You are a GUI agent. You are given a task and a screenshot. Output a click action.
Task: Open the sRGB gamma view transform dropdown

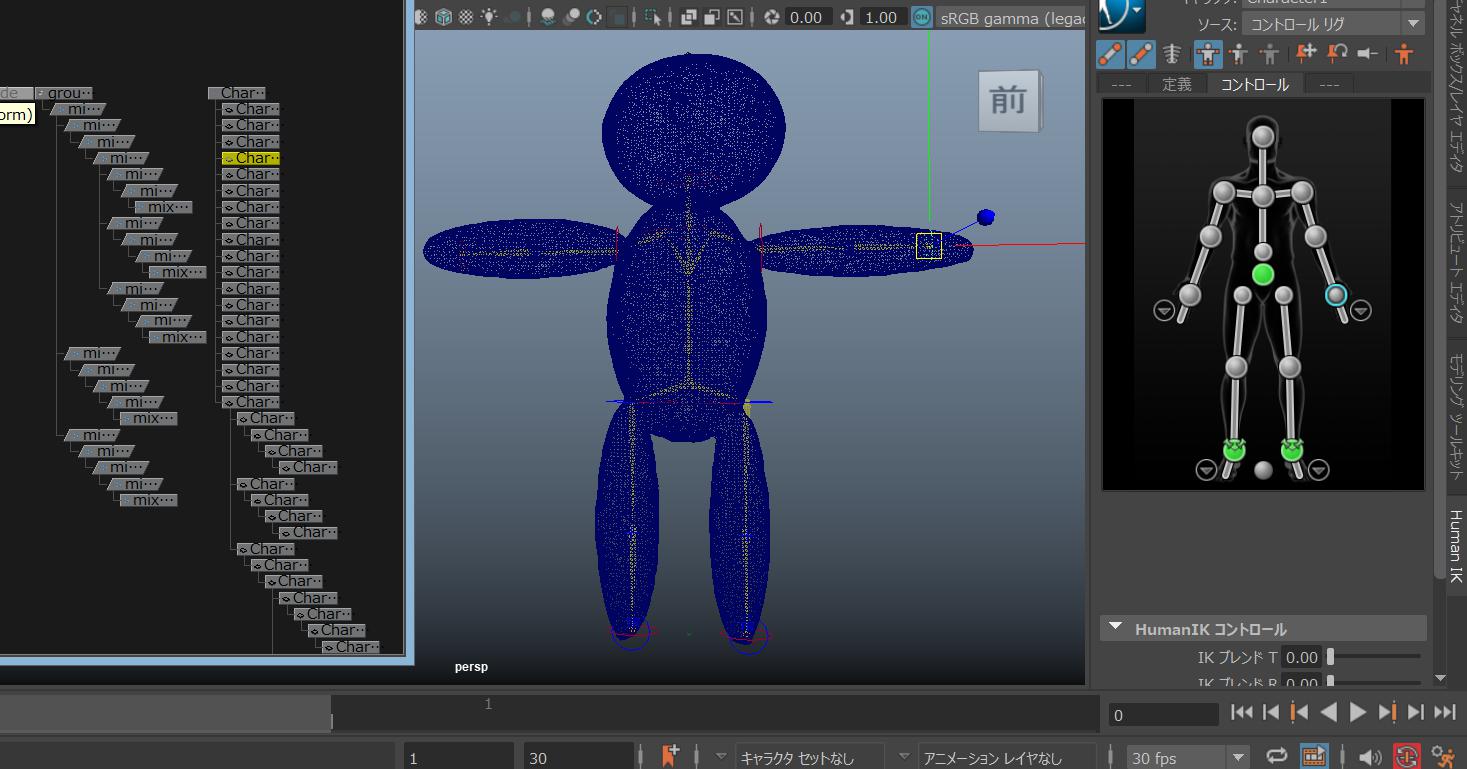(x=1011, y=17)
